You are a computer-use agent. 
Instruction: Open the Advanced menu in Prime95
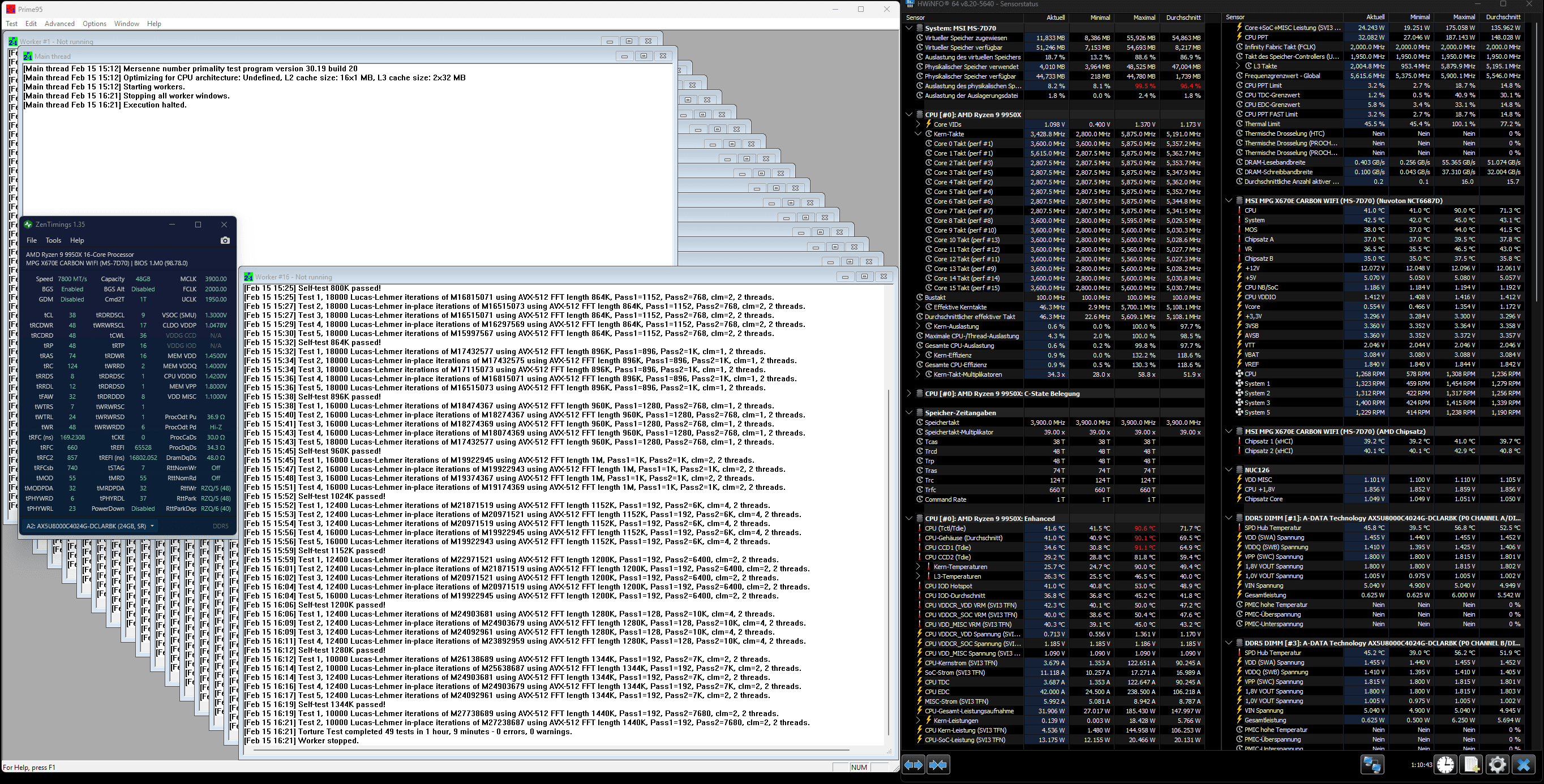(x=59, y=24)
